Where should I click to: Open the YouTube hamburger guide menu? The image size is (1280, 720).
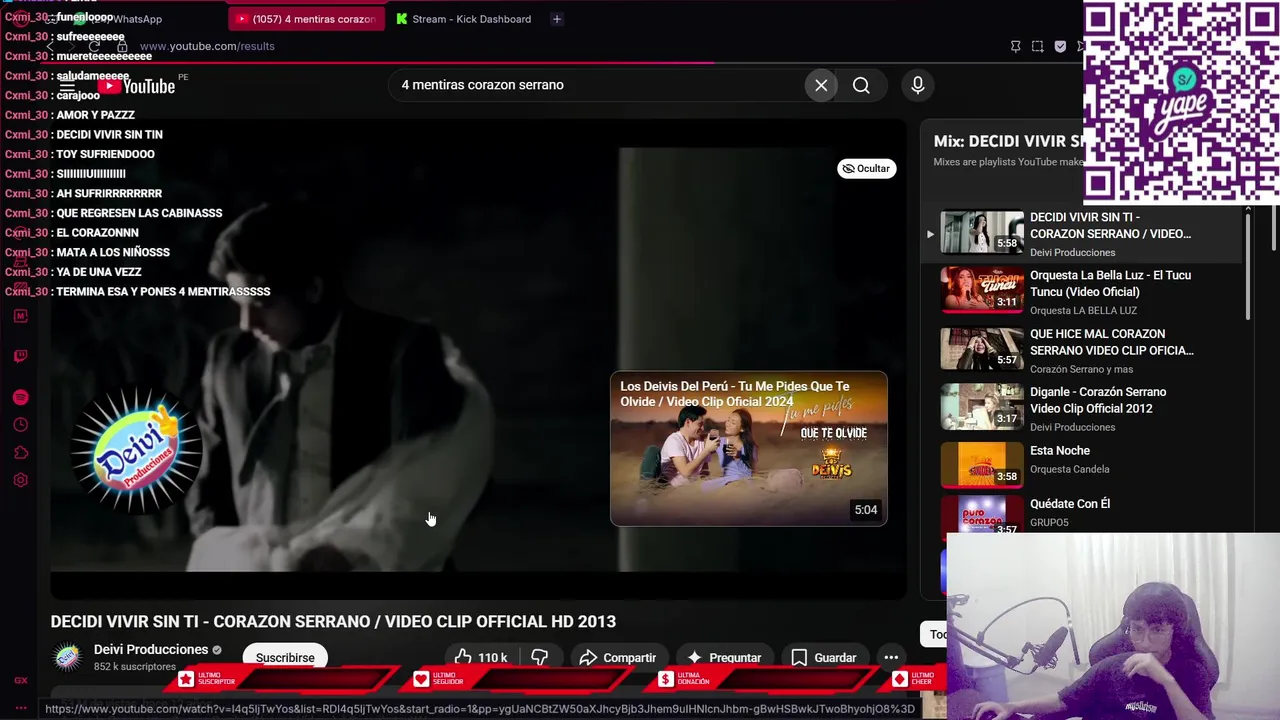(x=67, y=86)
